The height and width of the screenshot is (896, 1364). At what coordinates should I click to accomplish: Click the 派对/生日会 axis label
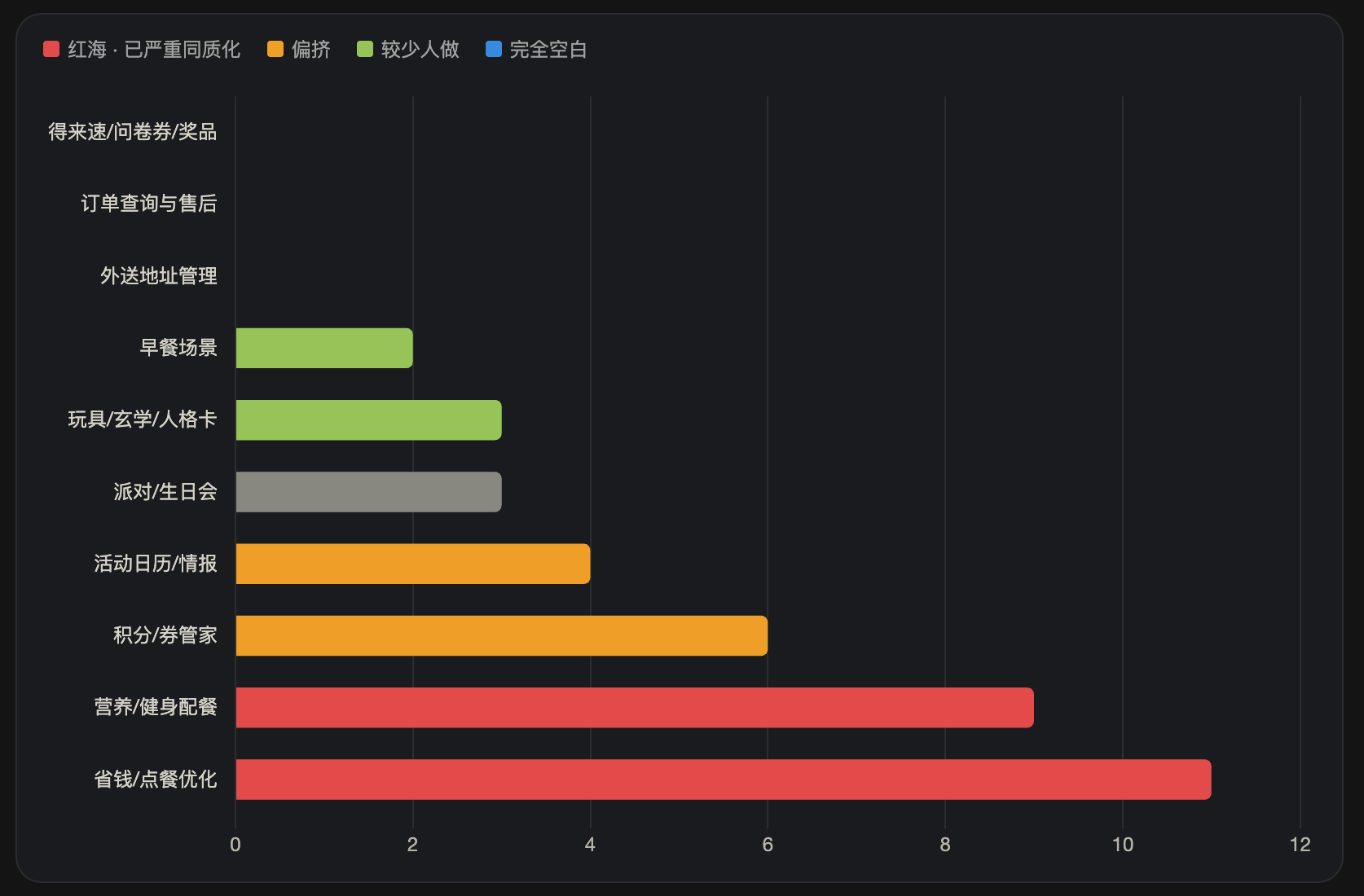coord(165,492)
